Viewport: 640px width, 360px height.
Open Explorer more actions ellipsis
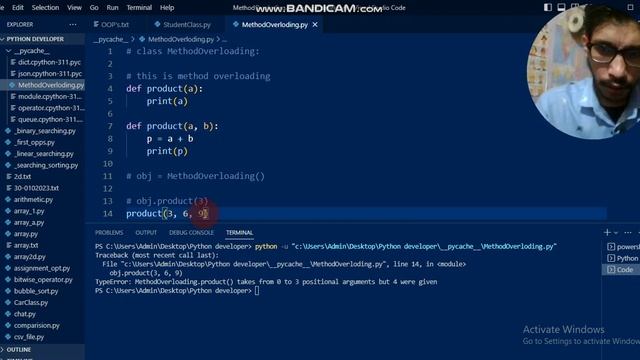click(73, 24)
